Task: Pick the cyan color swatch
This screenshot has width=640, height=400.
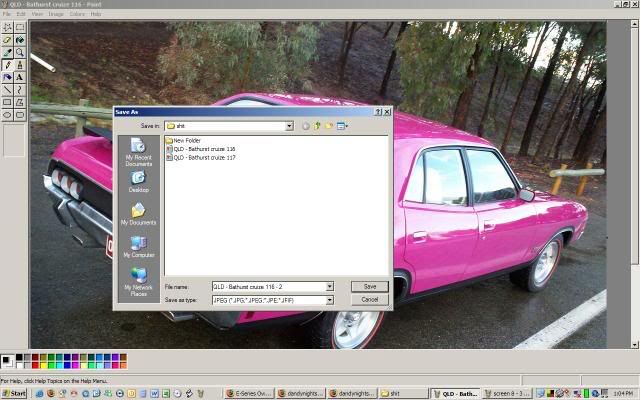Action: (x=59, y=365)
